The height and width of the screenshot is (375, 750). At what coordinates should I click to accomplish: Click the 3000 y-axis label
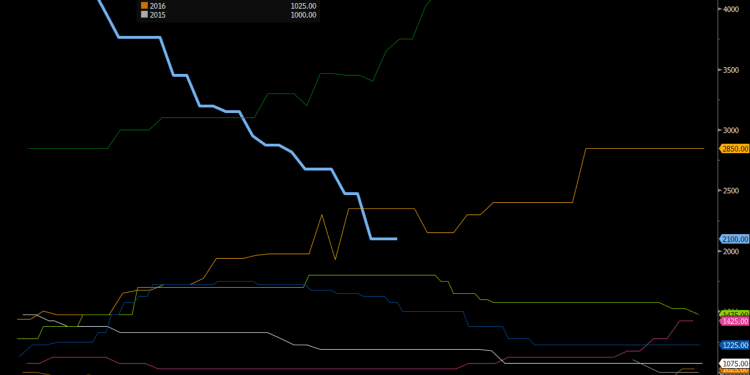pyautogui.click(x=730, y=131)
